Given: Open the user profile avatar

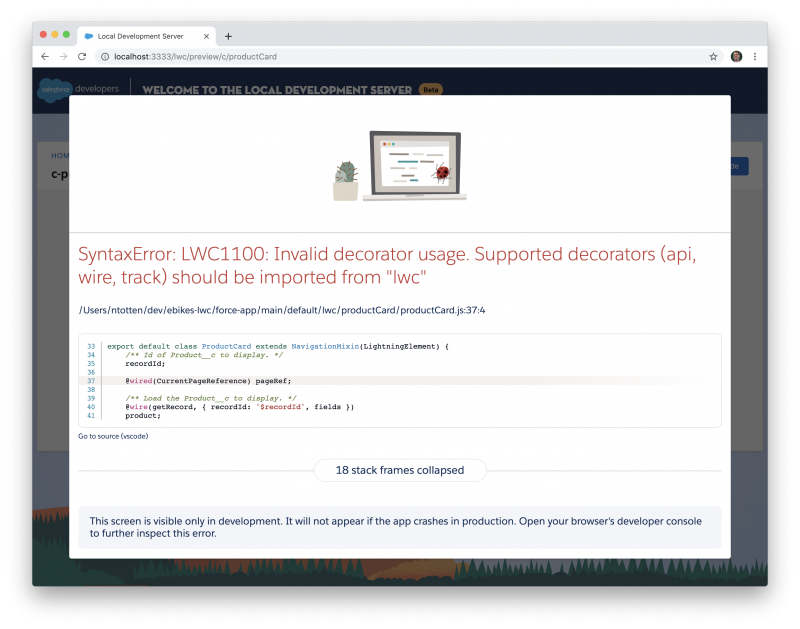Looking at the screenshot, I should [736, 57].
